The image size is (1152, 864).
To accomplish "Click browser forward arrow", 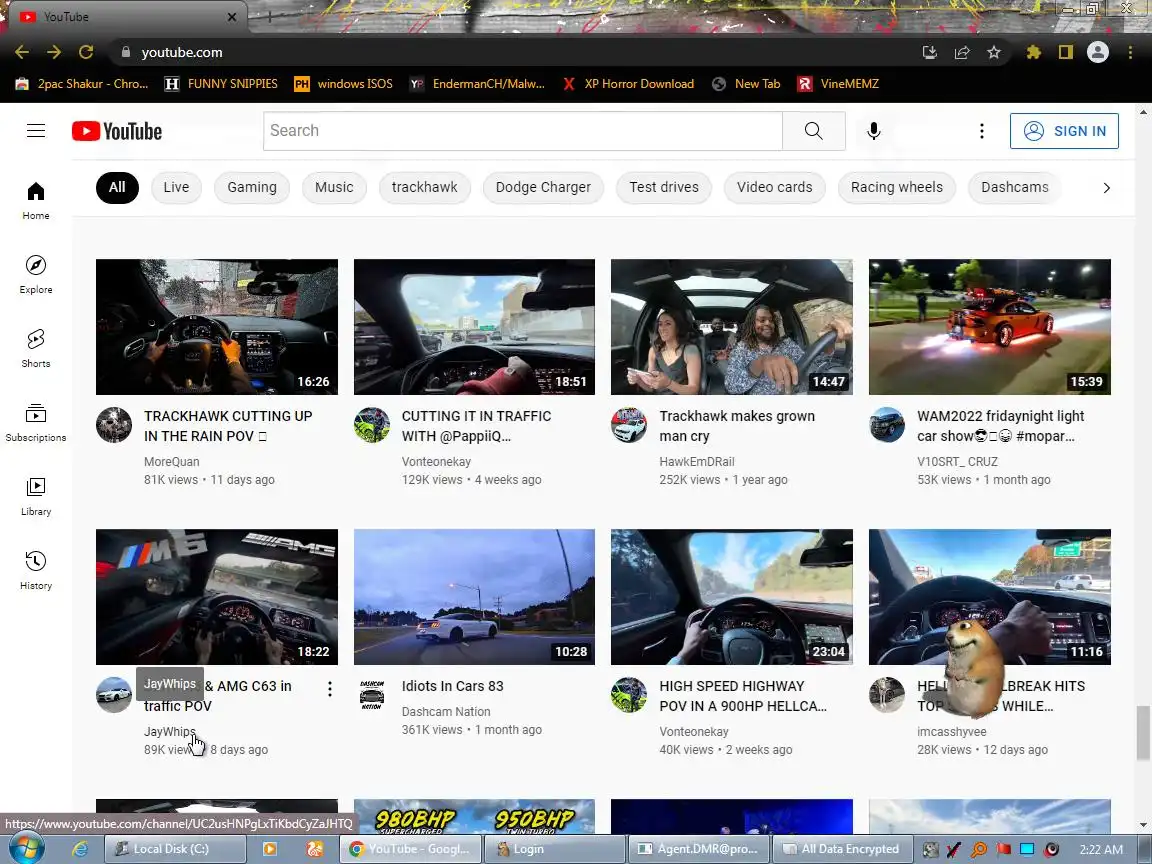I will pyautogui.click(x=54, y=52).
